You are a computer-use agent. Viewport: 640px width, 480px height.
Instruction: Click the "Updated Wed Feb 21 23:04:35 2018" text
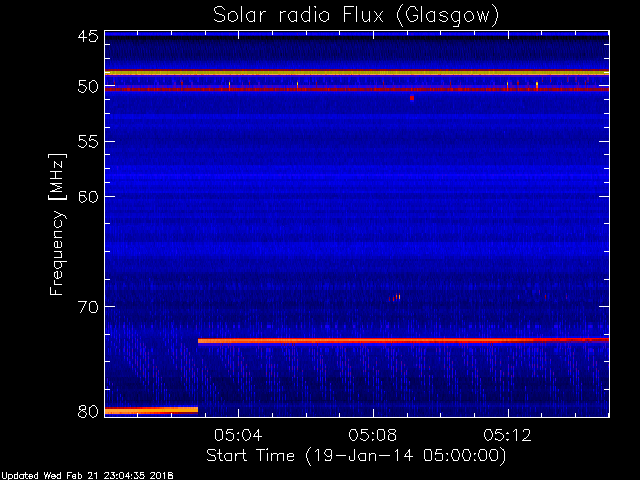[87, 476]
